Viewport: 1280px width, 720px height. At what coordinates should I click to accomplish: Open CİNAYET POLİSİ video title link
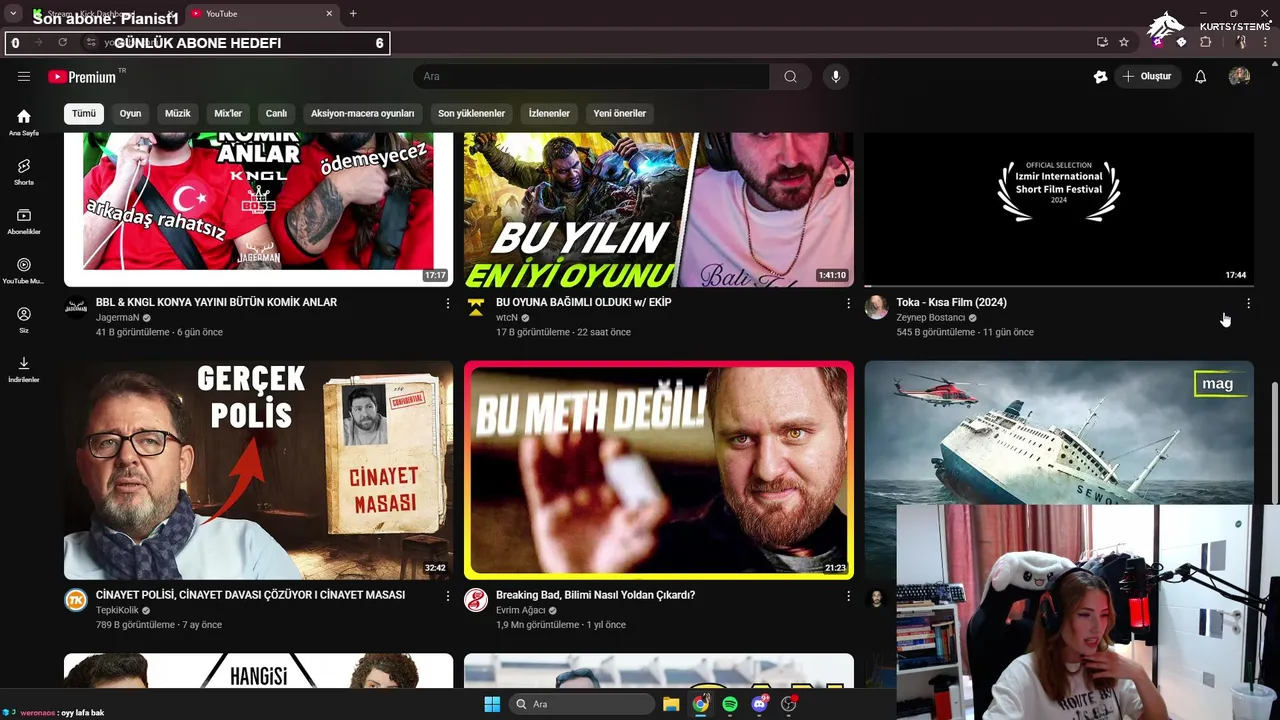pos(250,595)
